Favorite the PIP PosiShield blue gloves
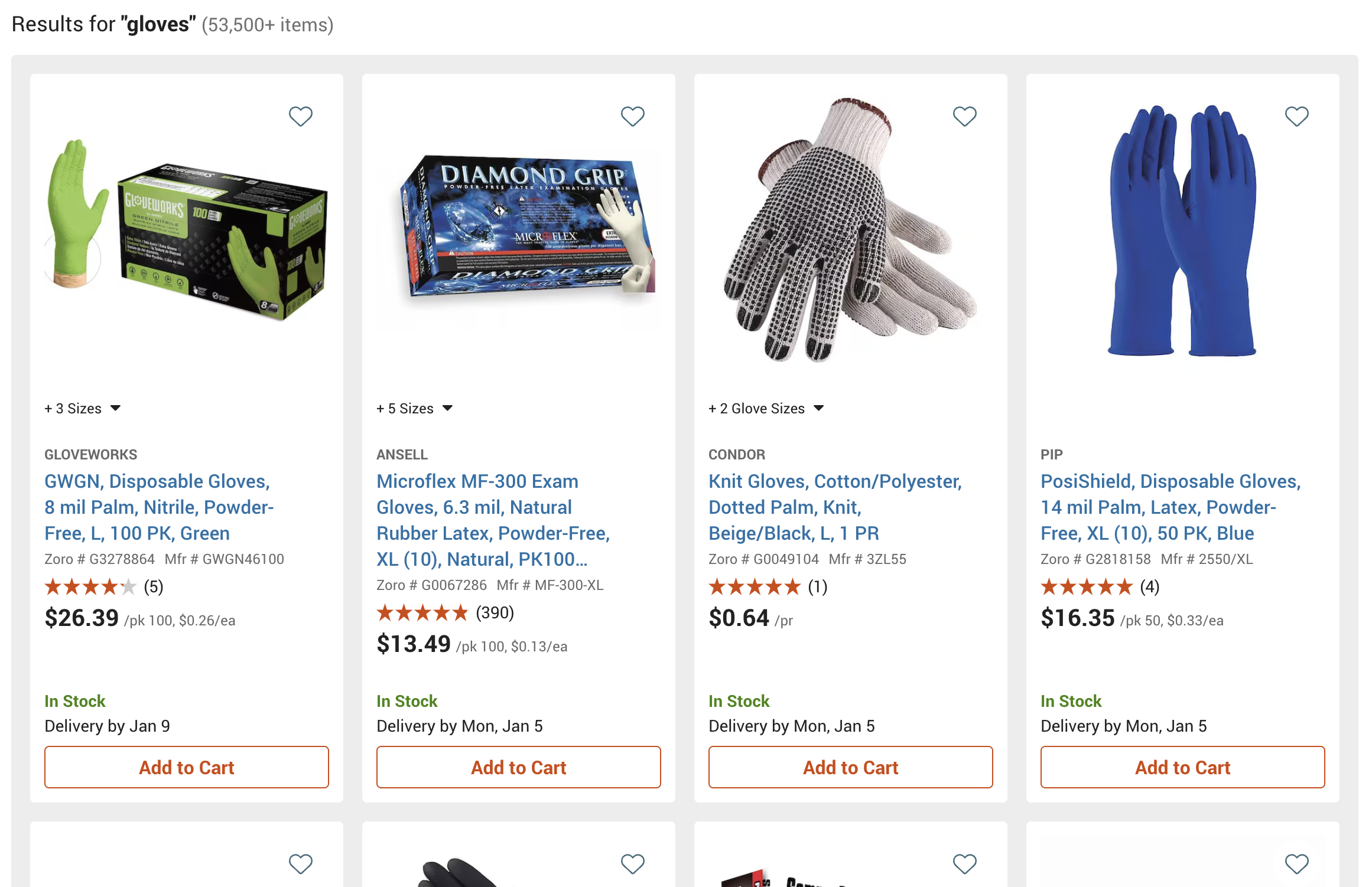Viewport: 1372px width, 887px height. 1296,116
